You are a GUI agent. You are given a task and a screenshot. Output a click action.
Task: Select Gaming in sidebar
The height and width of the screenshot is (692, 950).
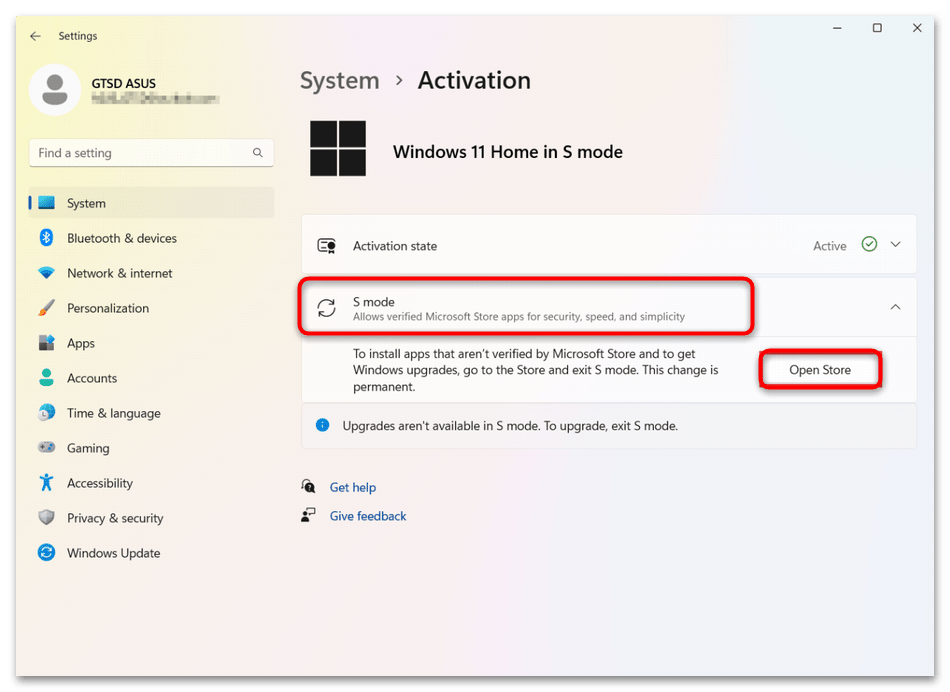[x=151, y=448]
